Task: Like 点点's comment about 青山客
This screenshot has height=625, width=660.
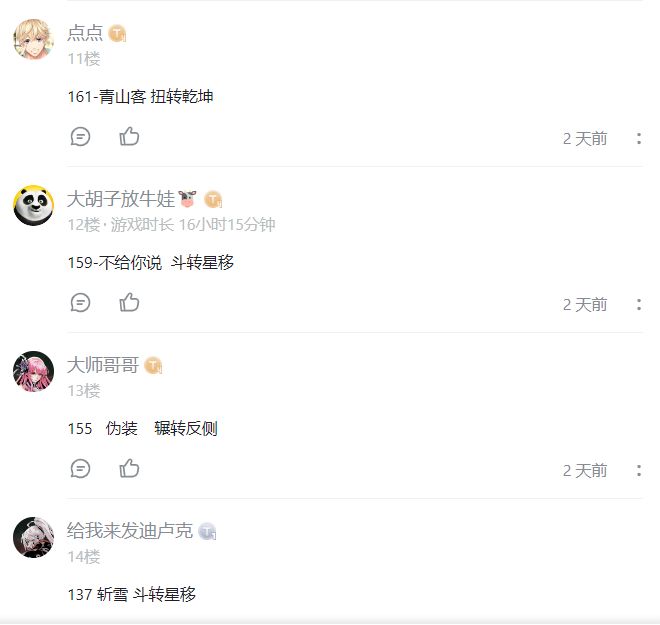Action: (x=129, y=137)
